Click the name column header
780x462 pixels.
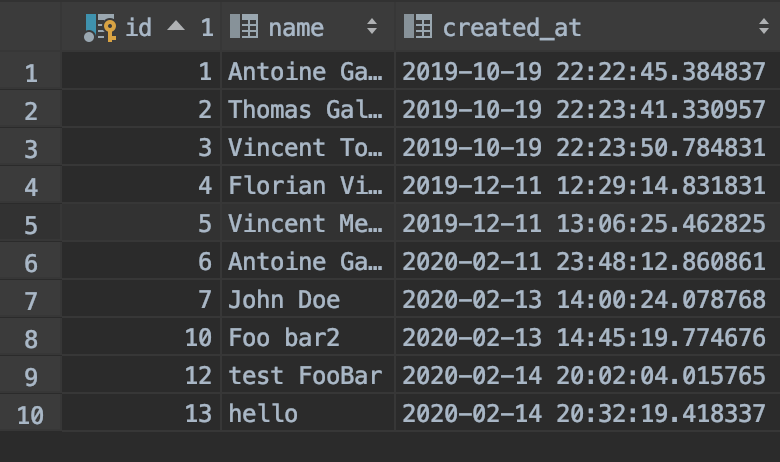[x=296, y=27]
